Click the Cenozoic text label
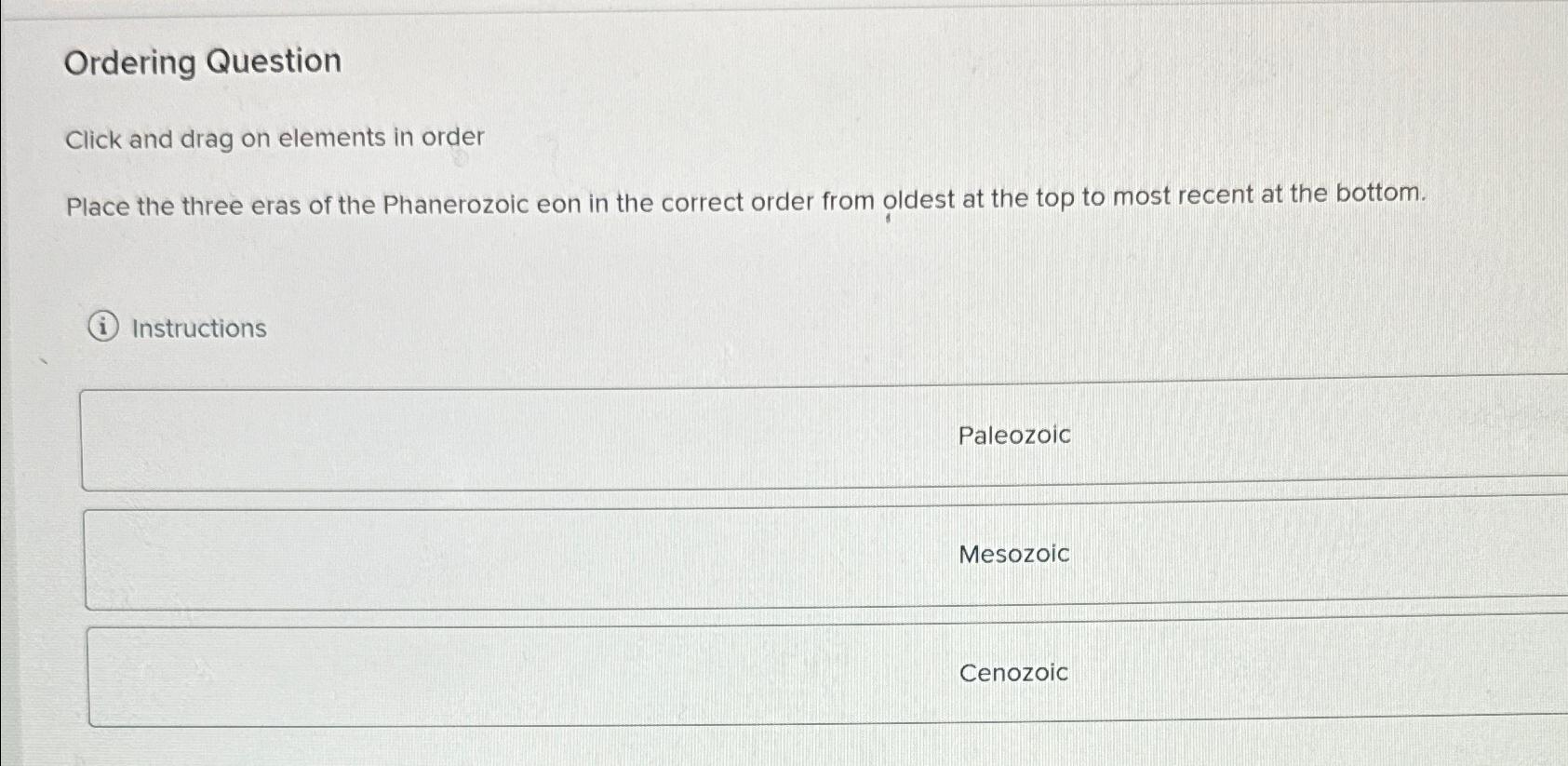The height and width of the screenshot is (766, 1568). coord(1013,673)
